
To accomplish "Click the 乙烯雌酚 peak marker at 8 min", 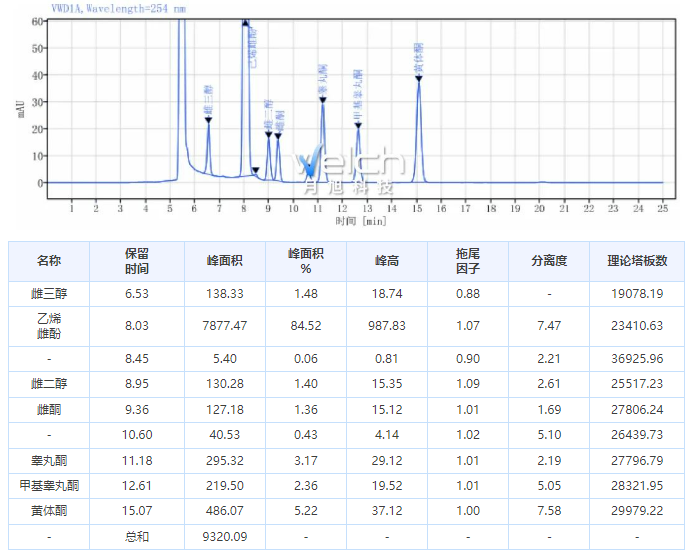I will pos(245,23).
